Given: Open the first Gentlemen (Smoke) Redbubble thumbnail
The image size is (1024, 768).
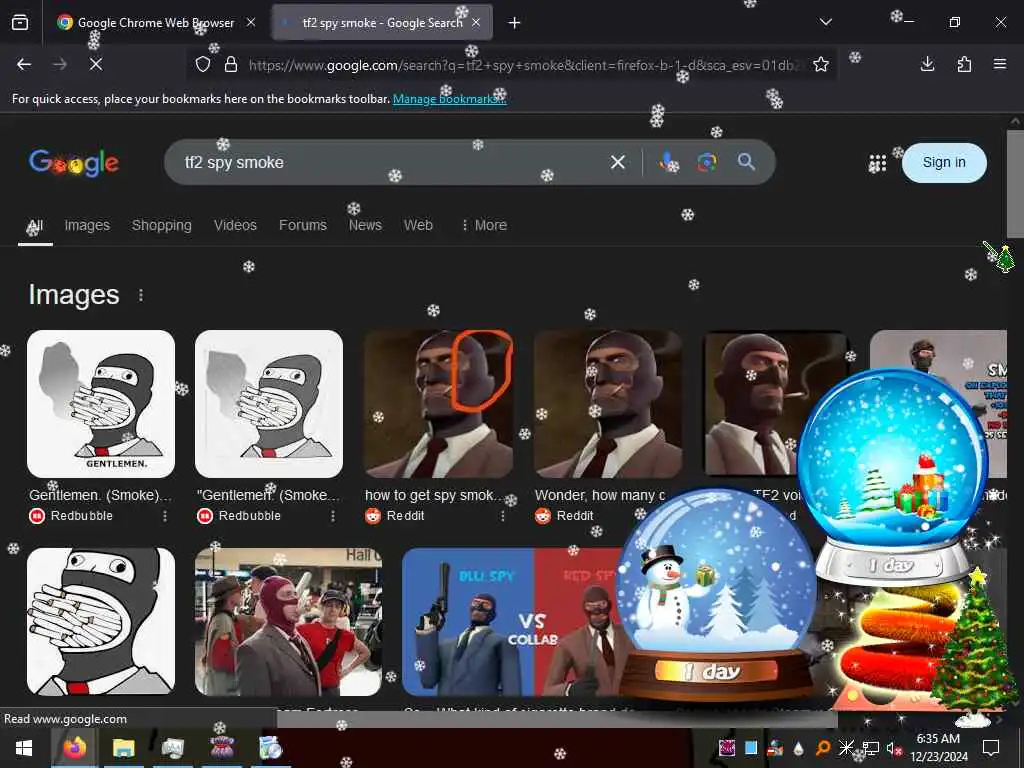Looking at the screenshot, I should pos(101,404).
